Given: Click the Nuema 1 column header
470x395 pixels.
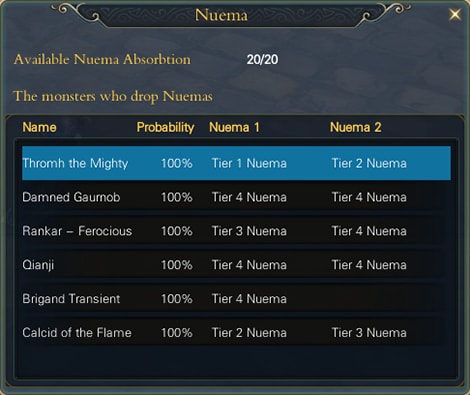Looking at the screenshot, I should point(234,127).
